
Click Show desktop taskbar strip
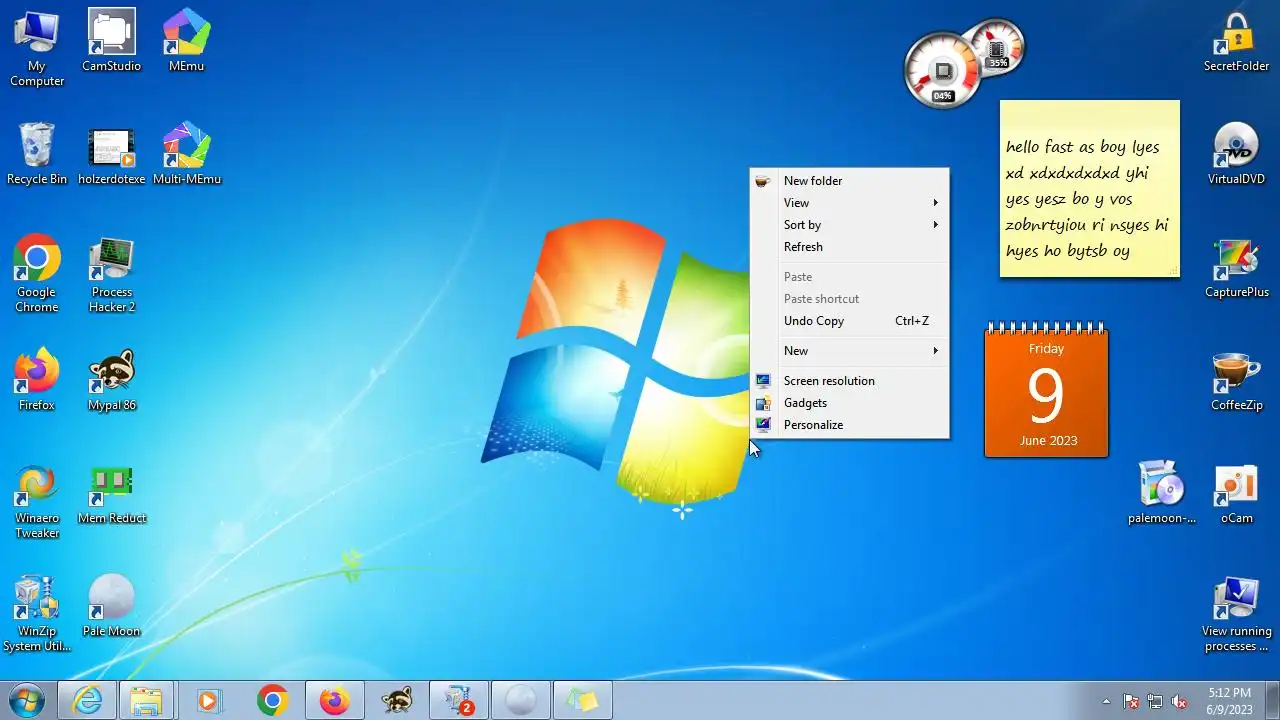pyautogui.click(x=1272, y=701)
